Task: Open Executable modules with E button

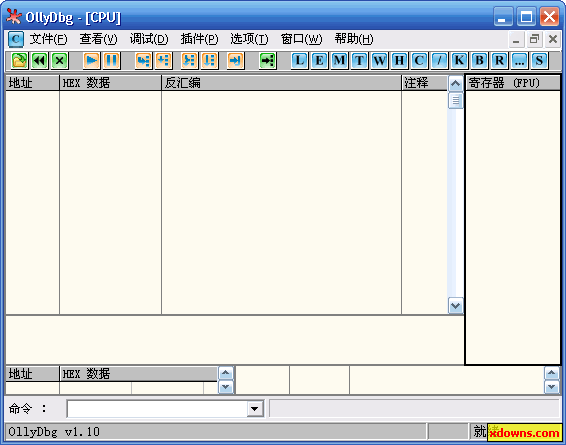Action: pos(319,61)
